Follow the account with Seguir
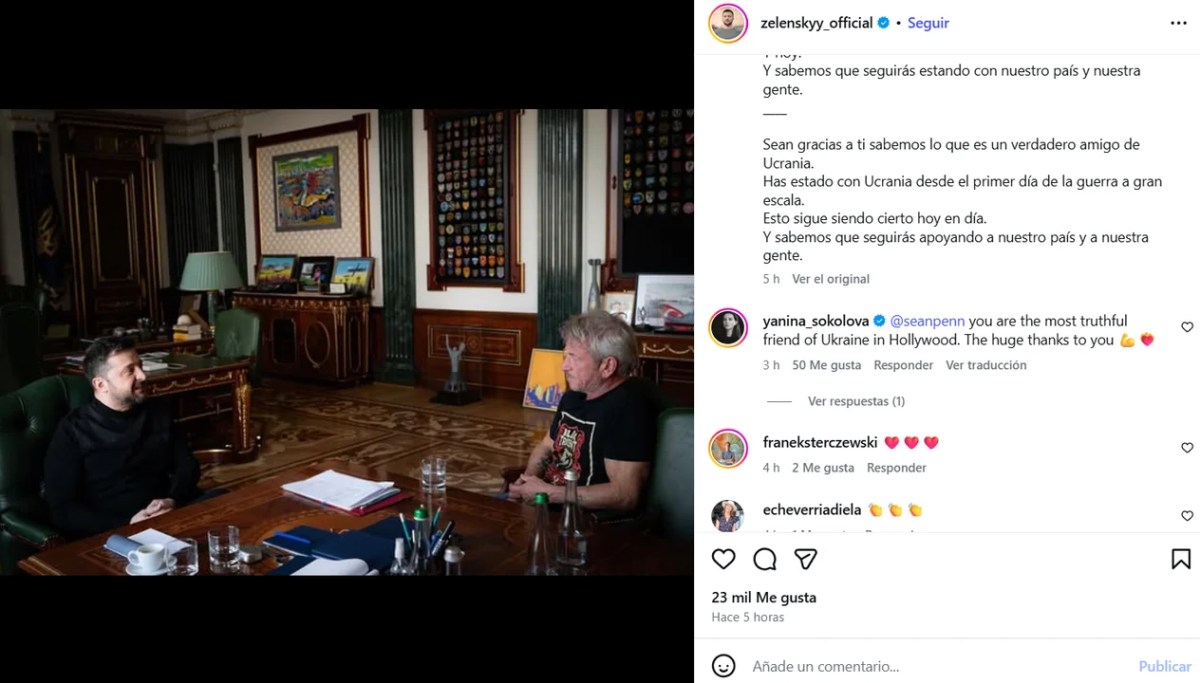 coord(928,23)
